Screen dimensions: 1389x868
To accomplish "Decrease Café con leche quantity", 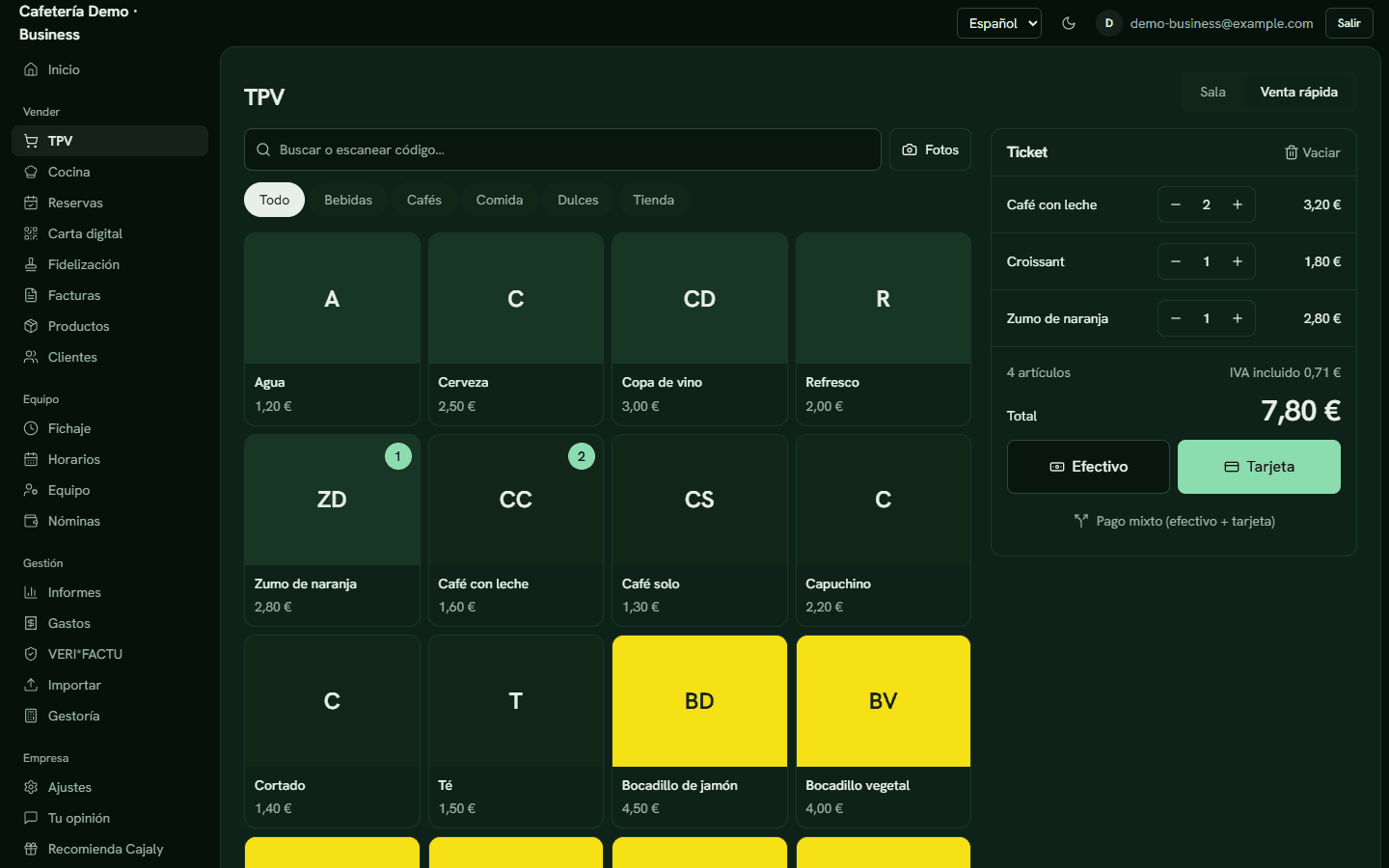I will point(1176,204).
